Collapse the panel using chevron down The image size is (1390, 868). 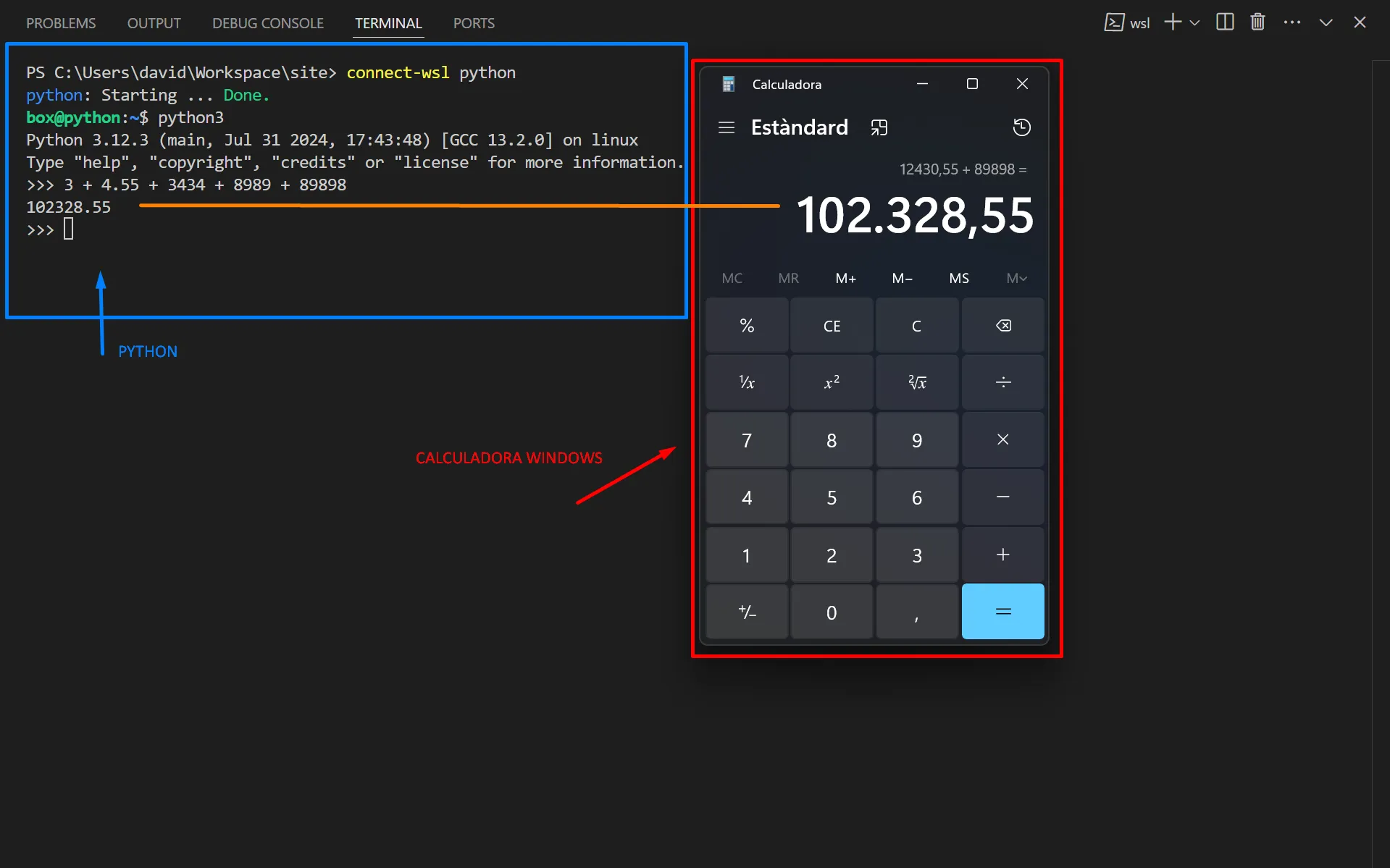pyautogui.click(x=1326, y=22)
